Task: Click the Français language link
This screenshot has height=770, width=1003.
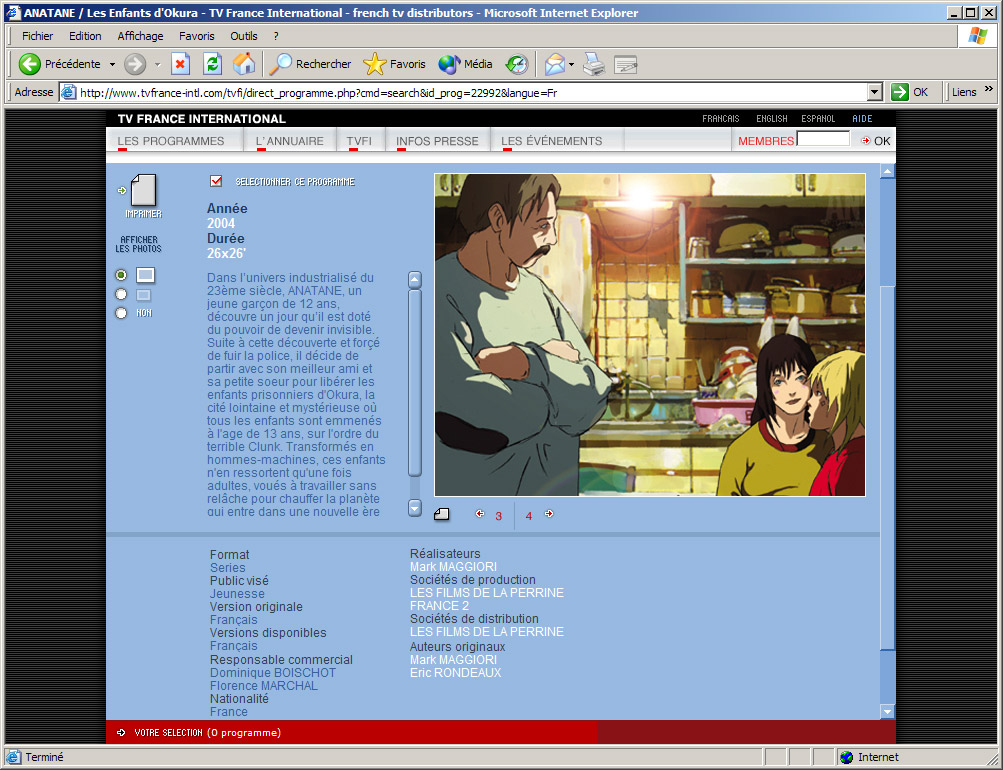Action: click(x=720, y=118)
